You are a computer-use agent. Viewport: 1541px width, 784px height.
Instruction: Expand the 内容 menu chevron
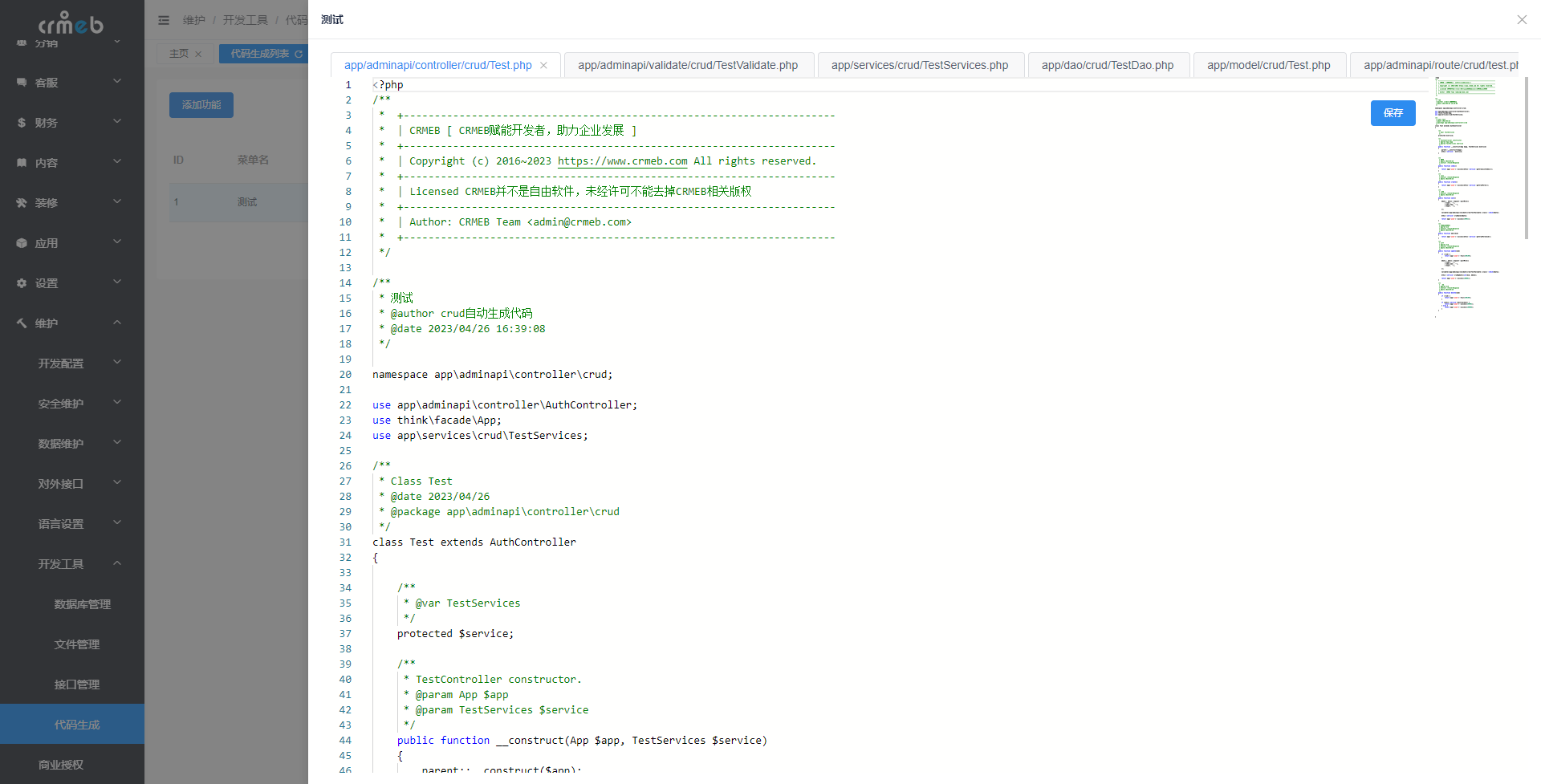coord(117,161)
